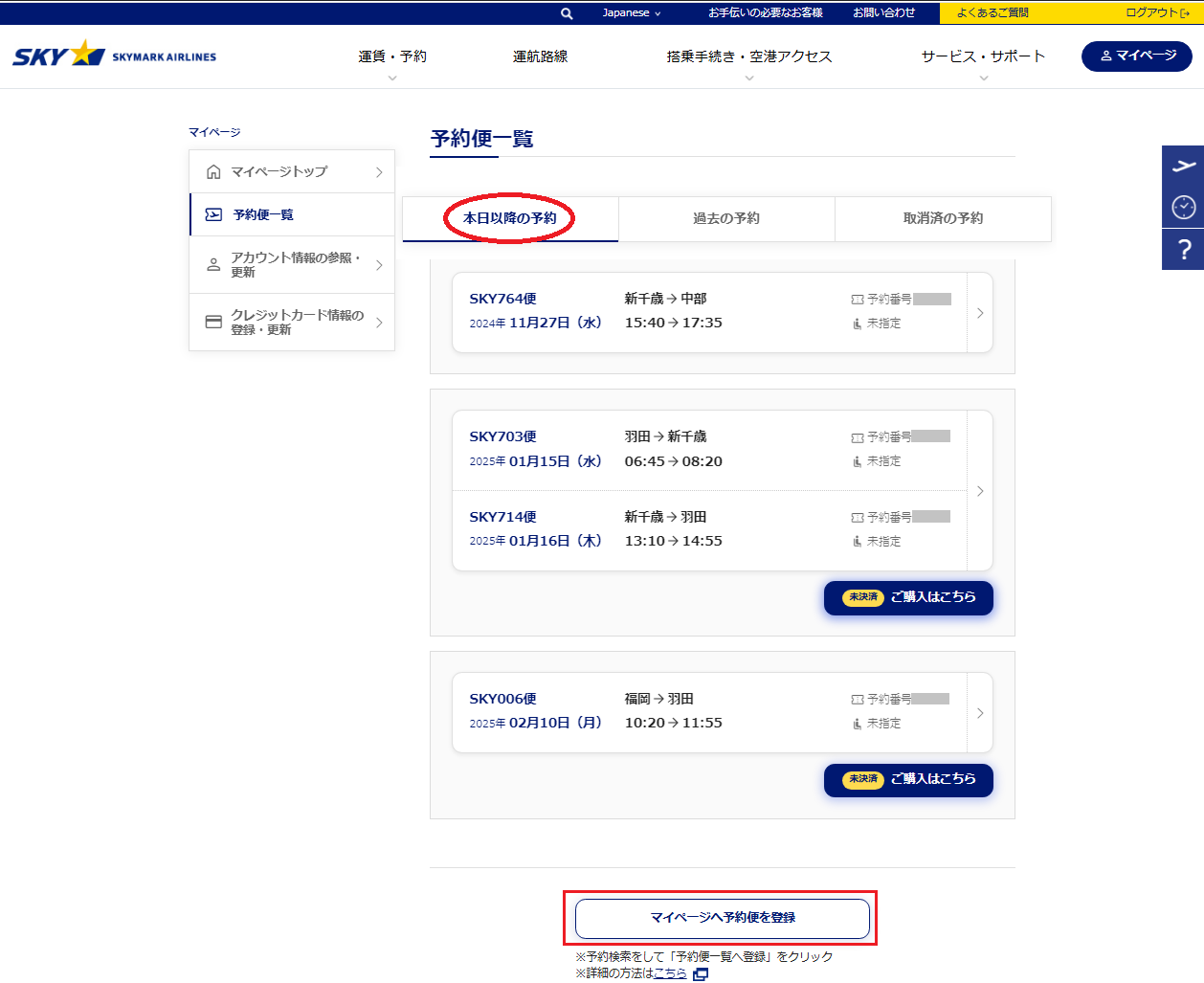Click ご購入はこちら for SKY006便

[x=908, y=779]
